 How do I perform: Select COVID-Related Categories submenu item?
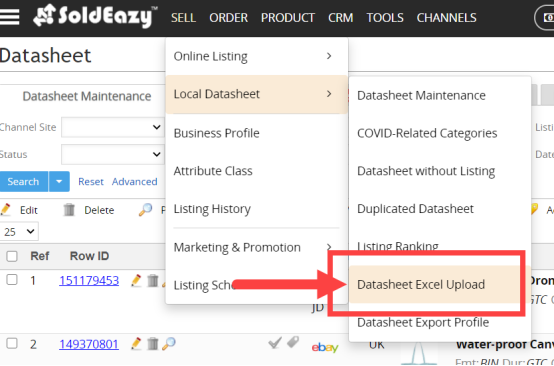pos(440,133)
